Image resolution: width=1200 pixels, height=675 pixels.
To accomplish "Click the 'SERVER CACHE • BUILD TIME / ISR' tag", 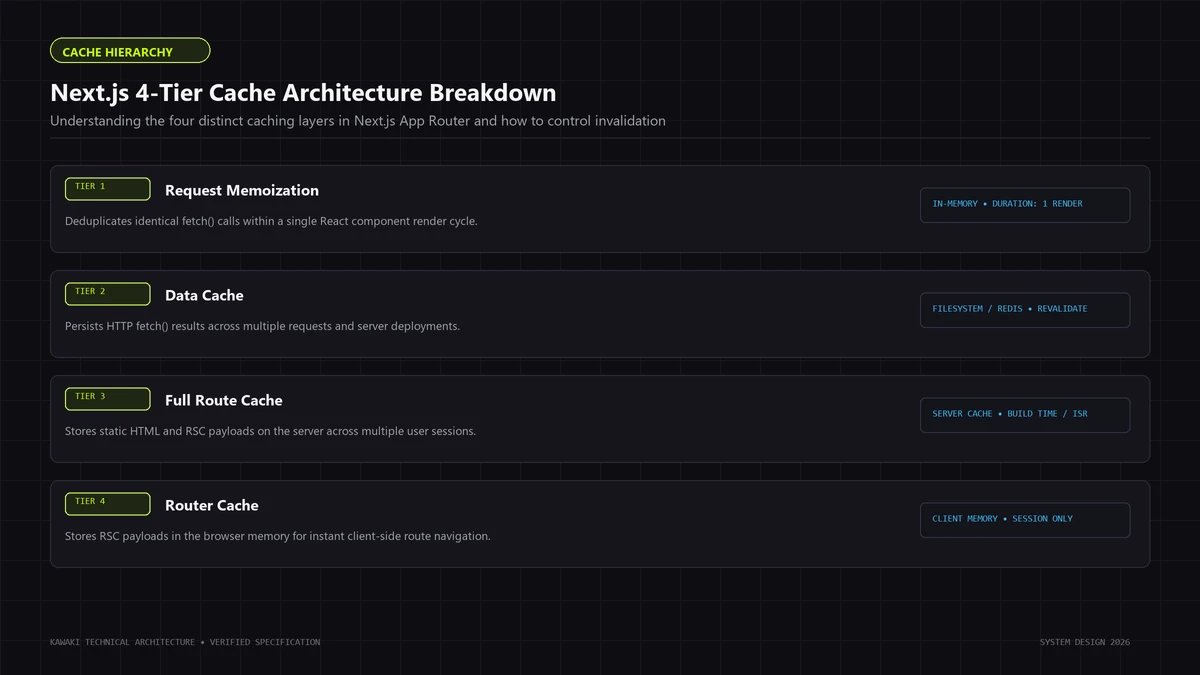I will [1025, 415].
